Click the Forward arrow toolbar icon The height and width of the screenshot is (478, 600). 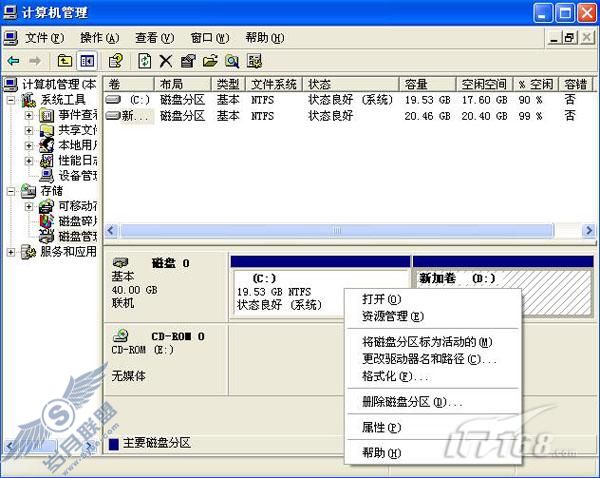35,61
